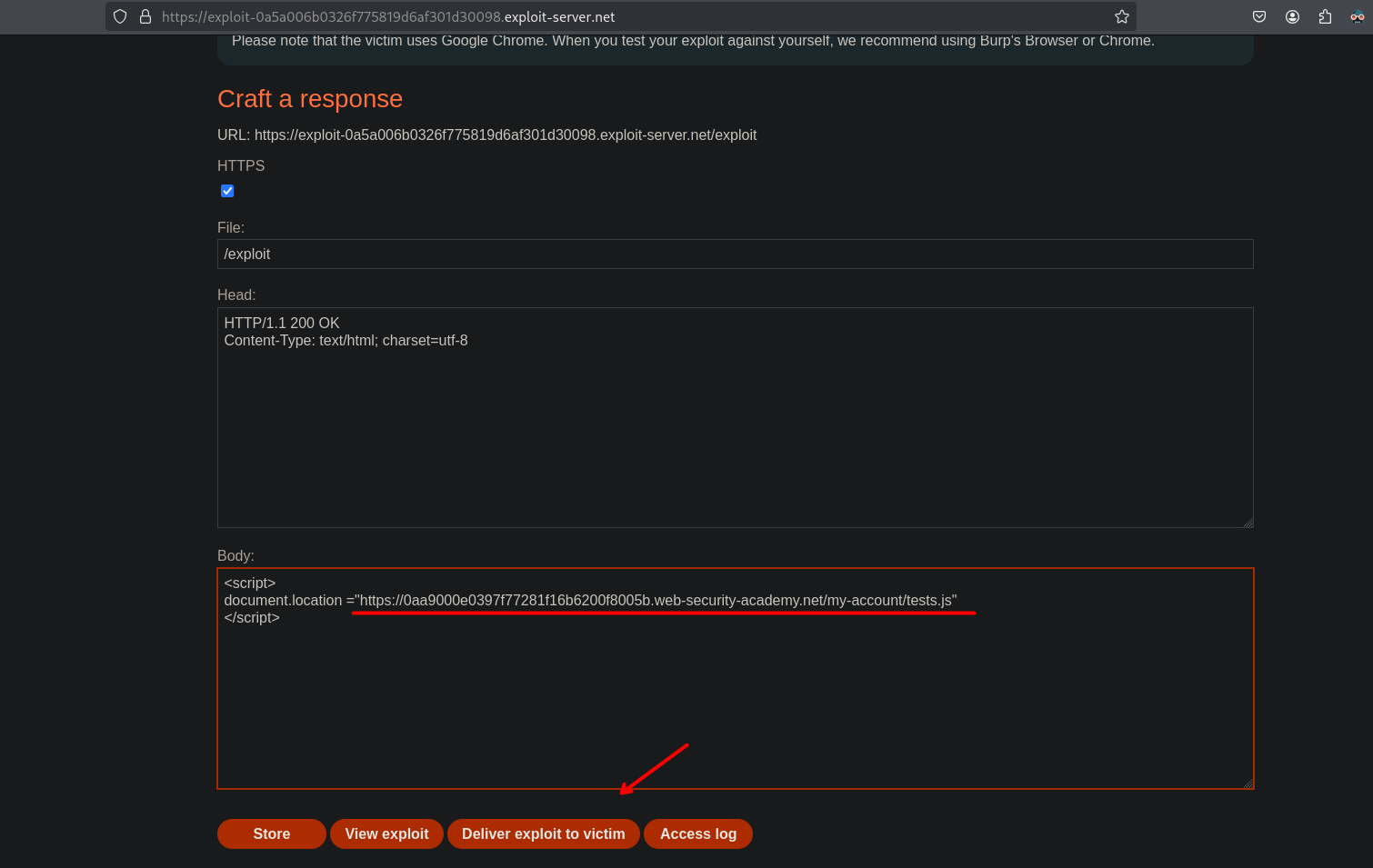The width and height of the screenshot is (1373, 868).
Task: Click the padlock site information icon
Action: pyautogui.click(x=145, y=16)
